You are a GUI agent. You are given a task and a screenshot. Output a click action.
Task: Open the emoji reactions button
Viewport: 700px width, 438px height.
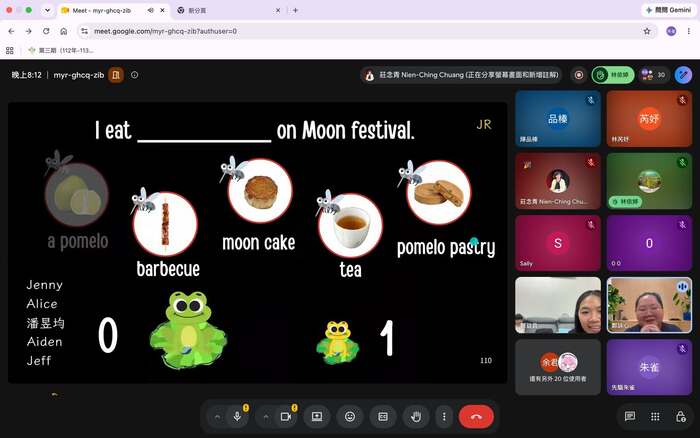350,417
